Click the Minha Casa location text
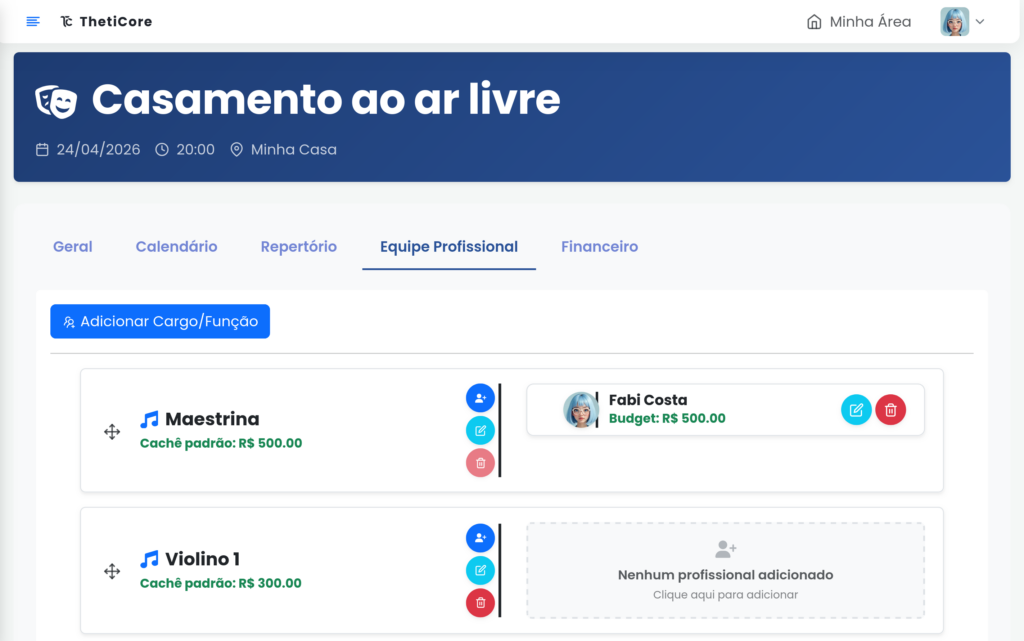Viewport: 1024px width, 641px height. pyautogui.click(x=294, y=149)
